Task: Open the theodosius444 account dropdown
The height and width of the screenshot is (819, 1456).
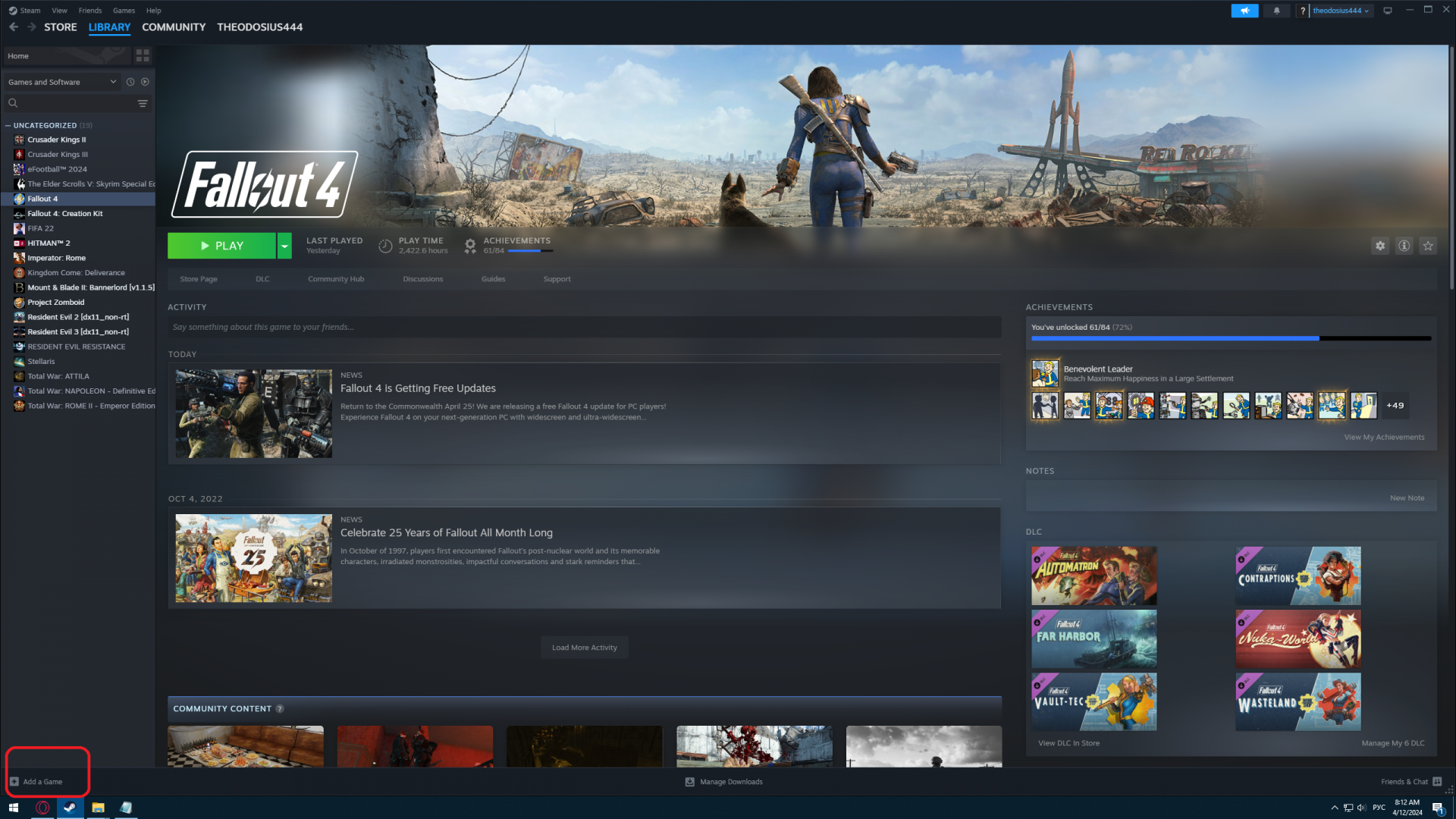Action: point(1340,11)
